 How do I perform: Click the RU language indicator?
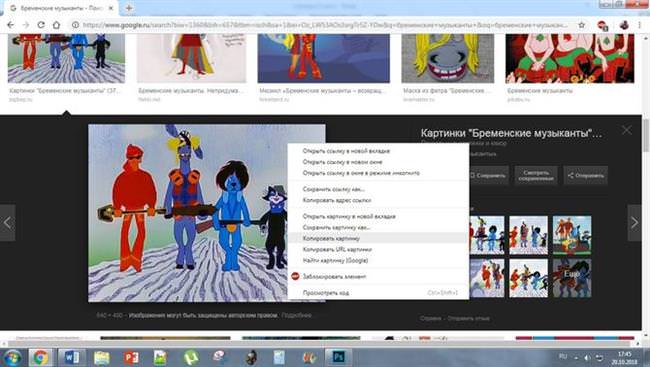point(563,356)
